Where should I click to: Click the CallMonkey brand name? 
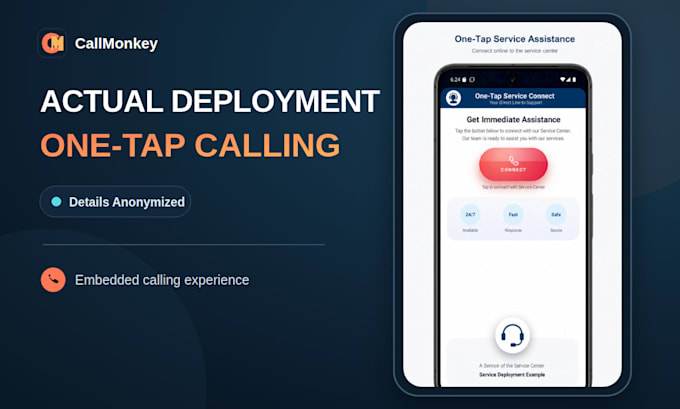(x=116, y=43)
